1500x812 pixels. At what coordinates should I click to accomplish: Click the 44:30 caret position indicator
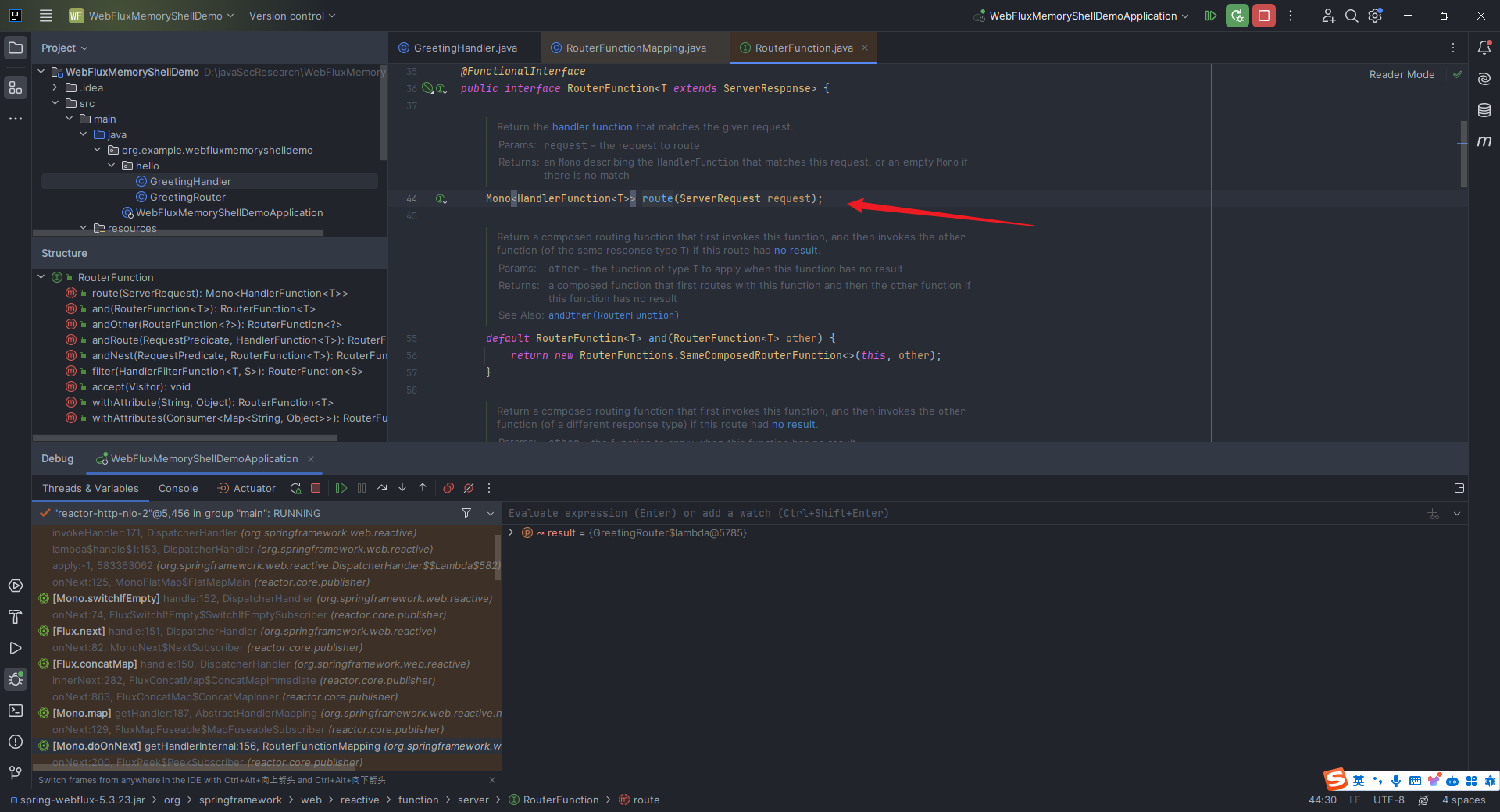1323,800
